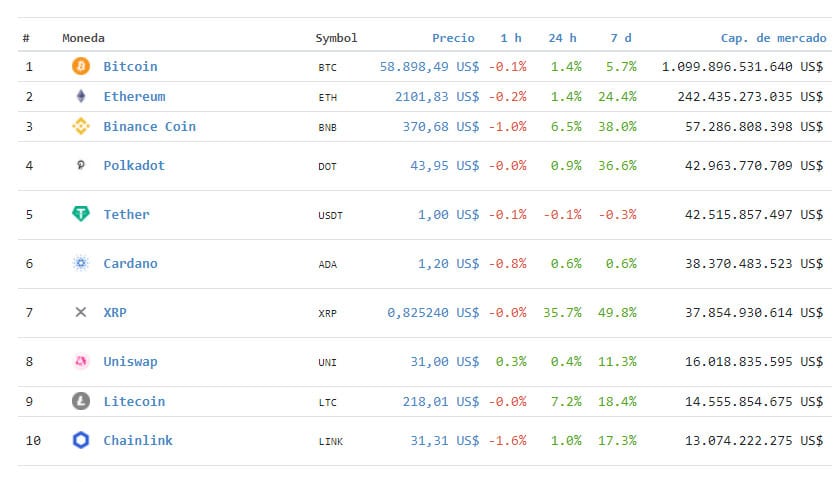This screenshot has width=836, height=482.
Task: Open the Chainlink coin name link
Action: [138, 440]
